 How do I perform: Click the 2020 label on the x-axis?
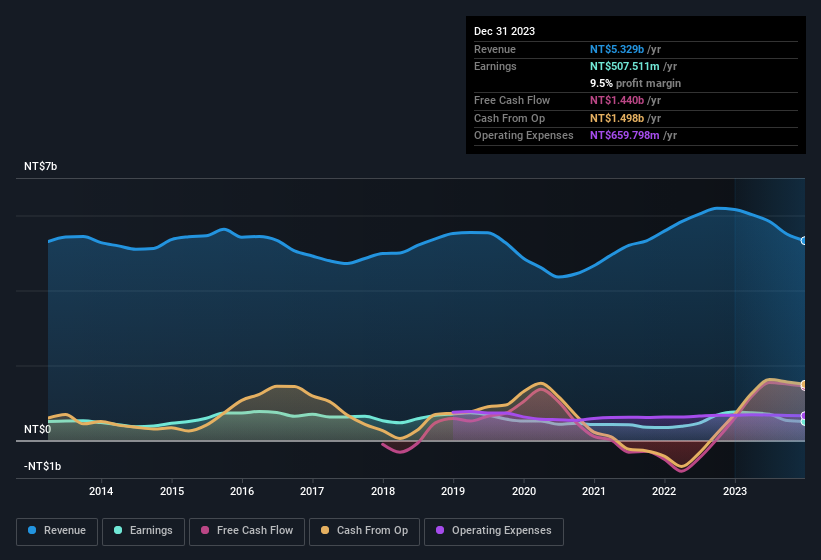(524, 491)
